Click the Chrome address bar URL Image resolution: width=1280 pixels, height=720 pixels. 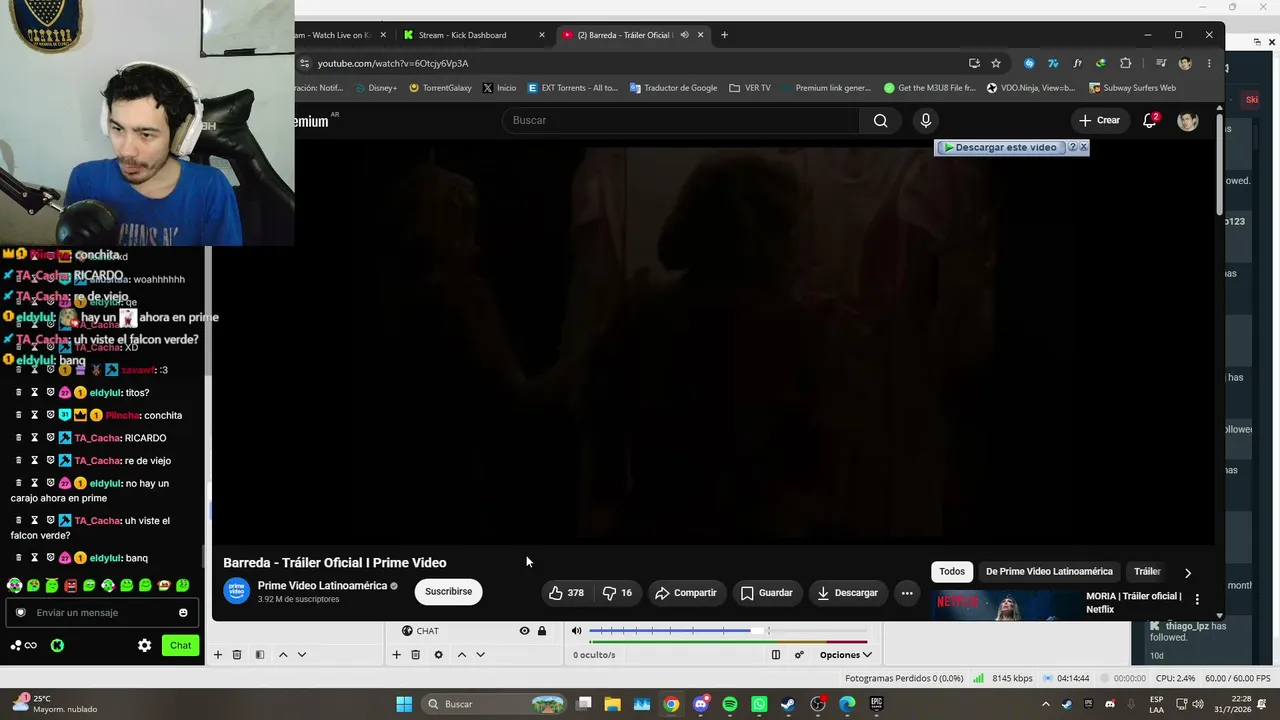coord(393,63)
